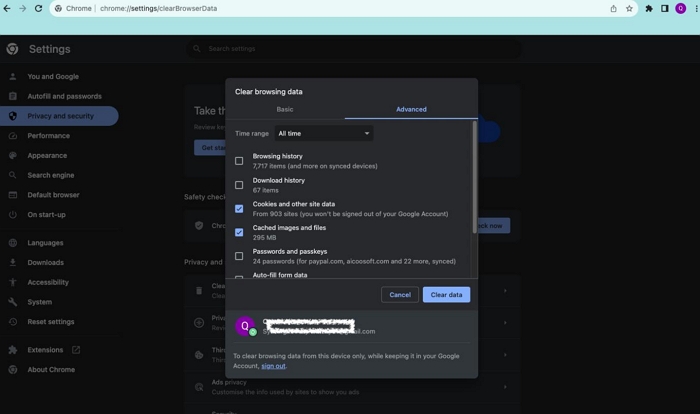Open the profile avatar in the Chrome toolbar
The image size is (700, 414).
point(680,8)
